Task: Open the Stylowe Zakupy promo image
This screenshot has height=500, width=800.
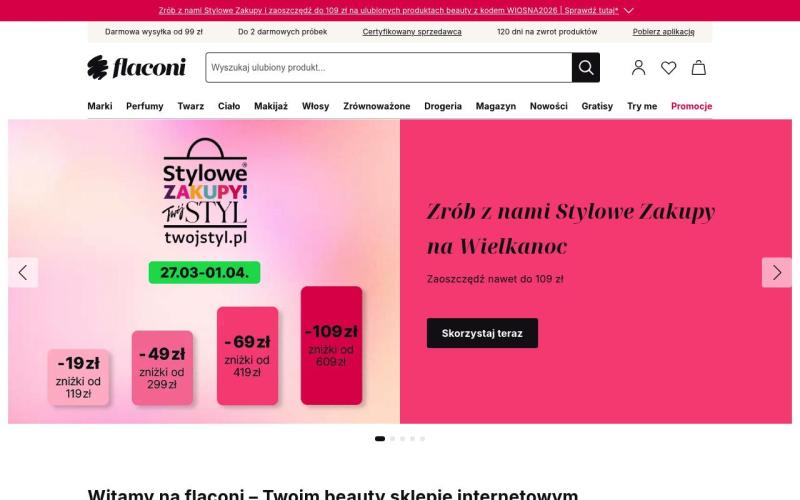Action: (x=204, y=272)
